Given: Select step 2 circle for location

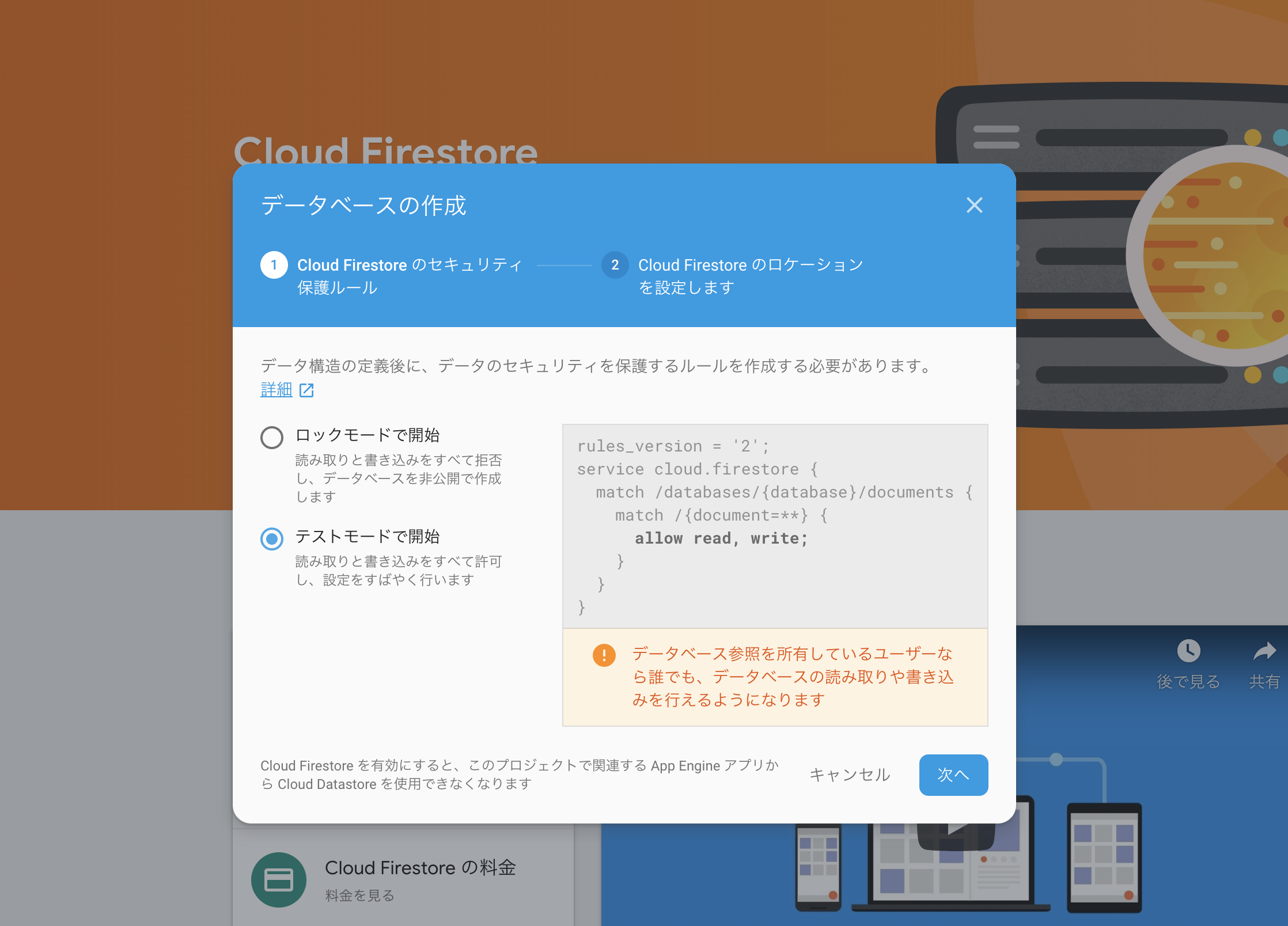Looking at the screenshot, I should pyautogui.click(x=615, y=265).
